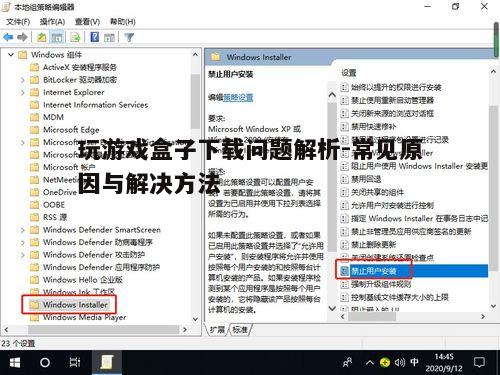Click policy icon beside 禁用回退
500x375 pixels.
tap(344, 179)
